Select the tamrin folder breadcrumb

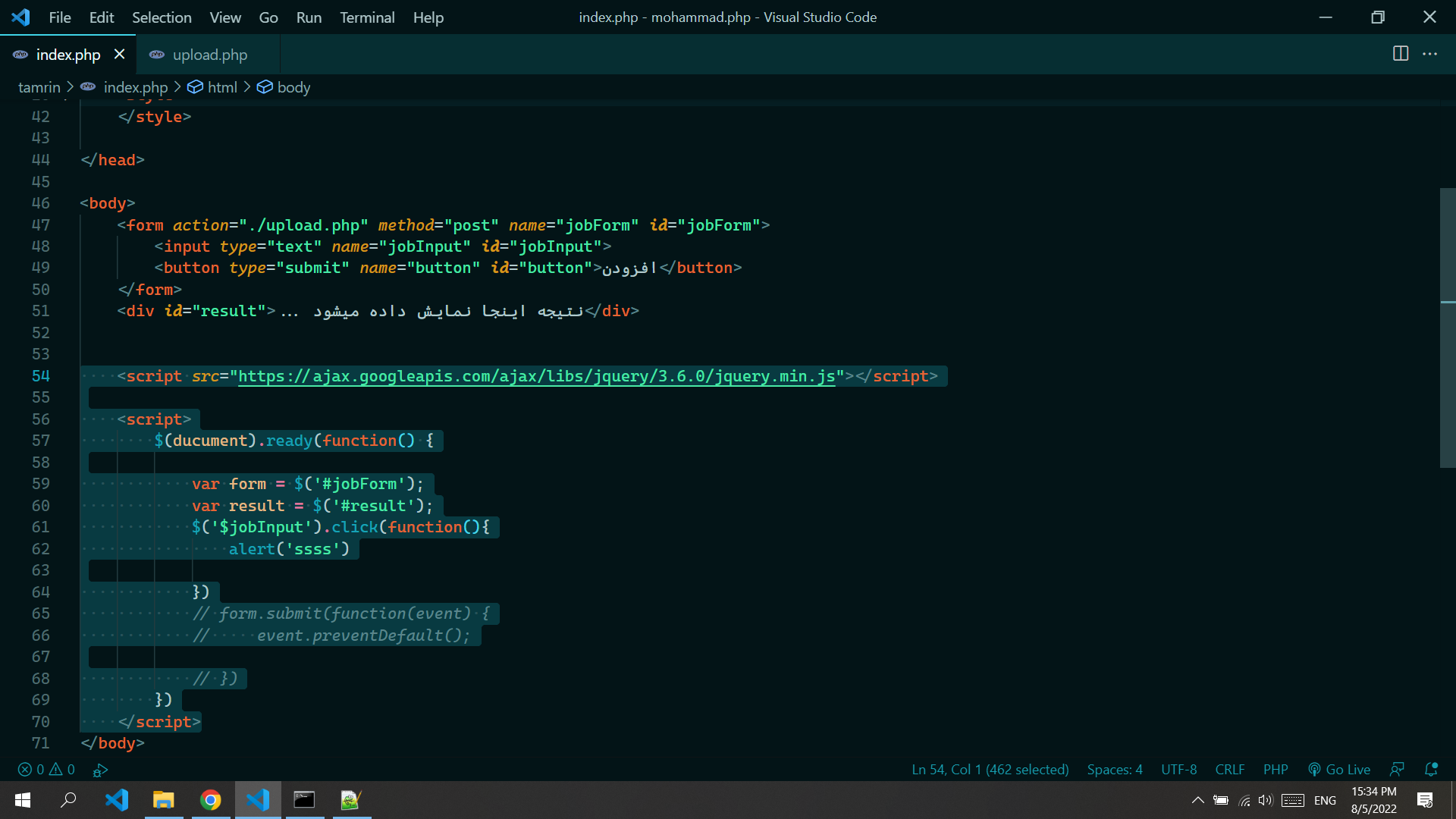[39, 87]
